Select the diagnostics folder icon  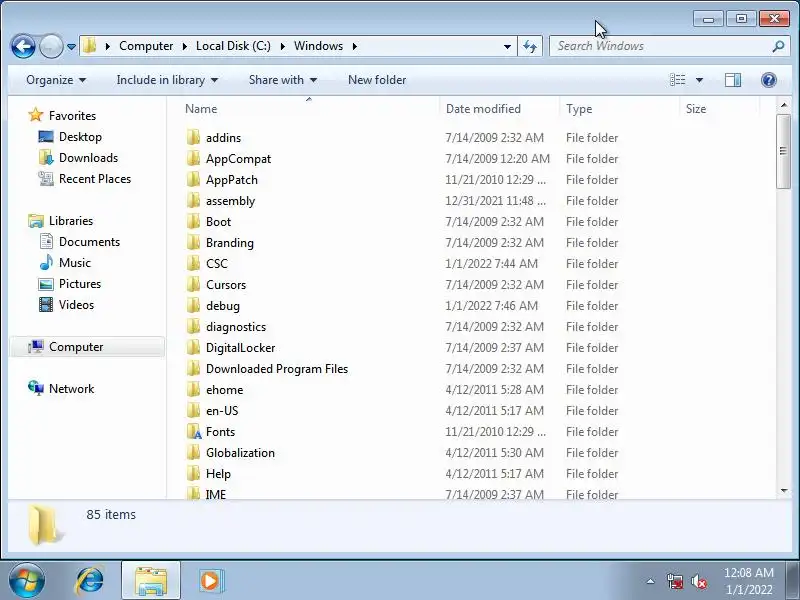coord(194,326)
